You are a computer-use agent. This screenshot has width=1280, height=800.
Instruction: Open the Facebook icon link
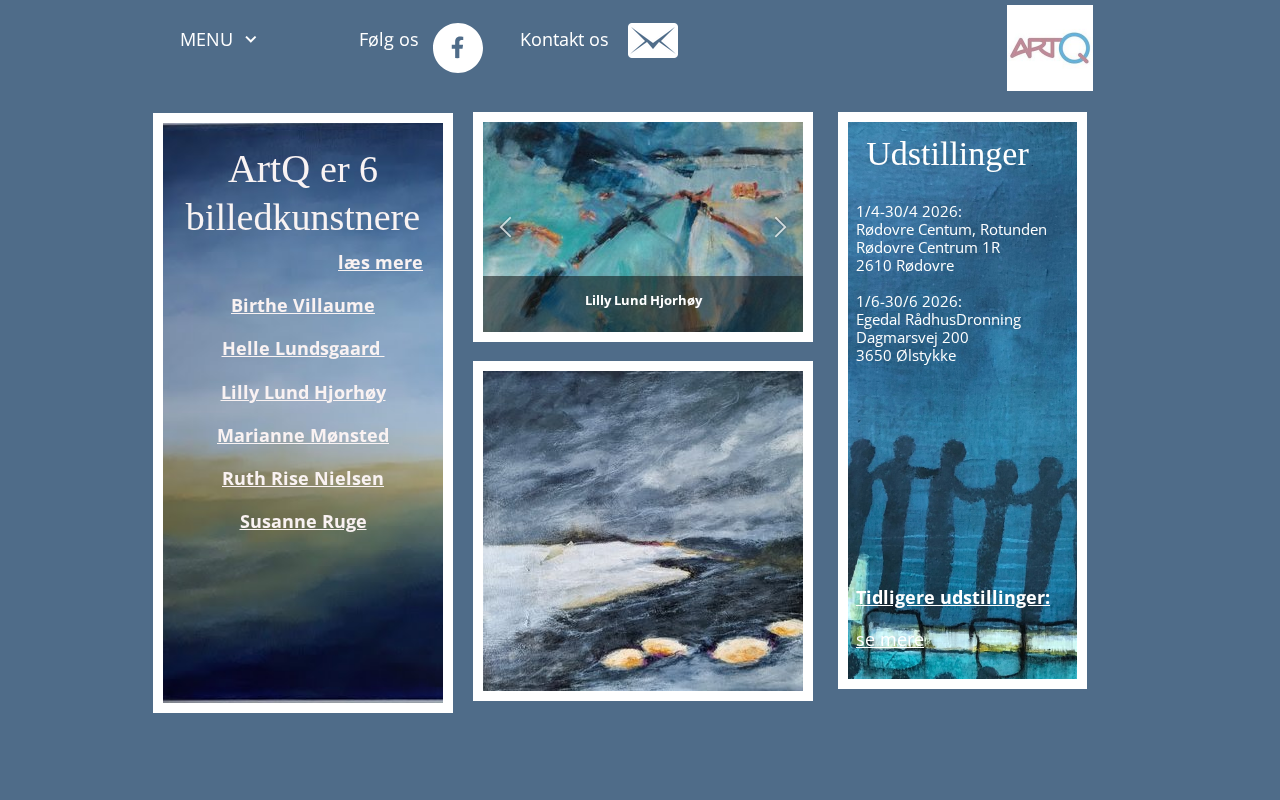458,48
